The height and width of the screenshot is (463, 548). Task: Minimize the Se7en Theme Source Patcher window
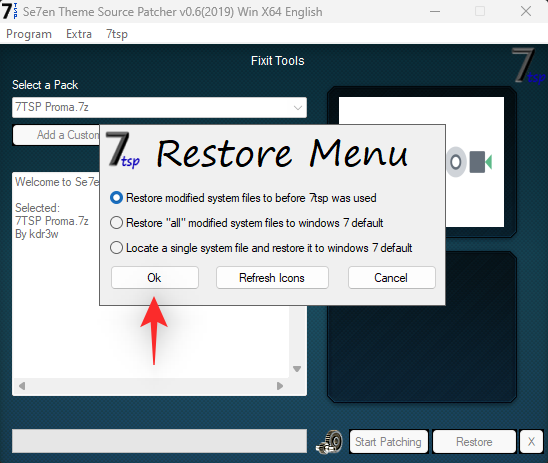point(435,11)
